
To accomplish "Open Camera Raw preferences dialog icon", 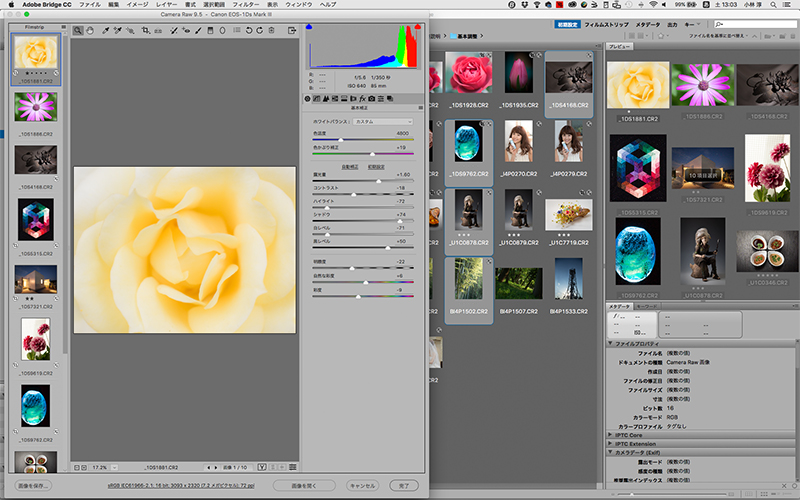I will [x=237, y=31].
